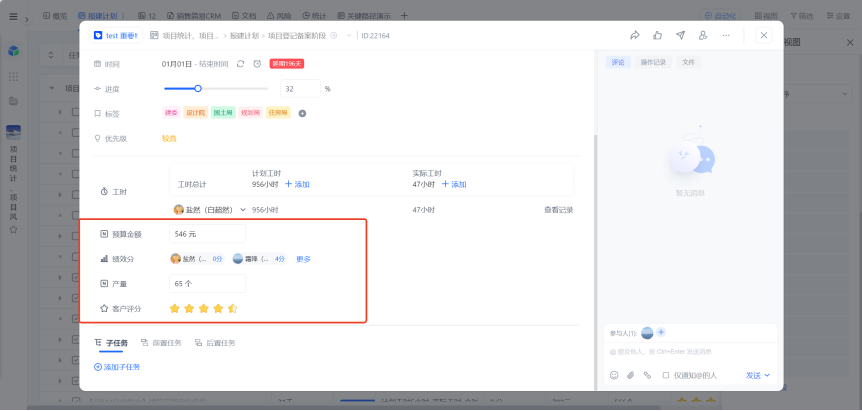The image size is (862, 411).
Task: Open the more options ellipsis menu
Action: click(x=726, y=35)
